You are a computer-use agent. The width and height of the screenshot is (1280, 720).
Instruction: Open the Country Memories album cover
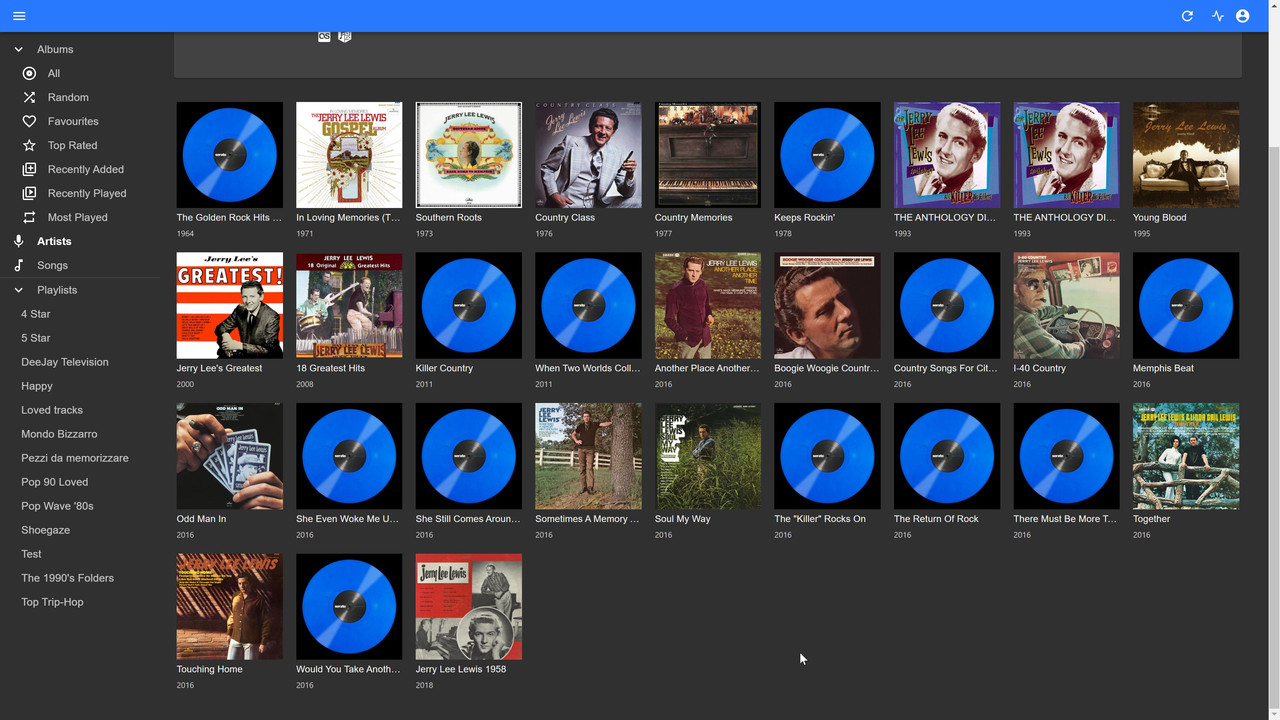pos(708,155)
